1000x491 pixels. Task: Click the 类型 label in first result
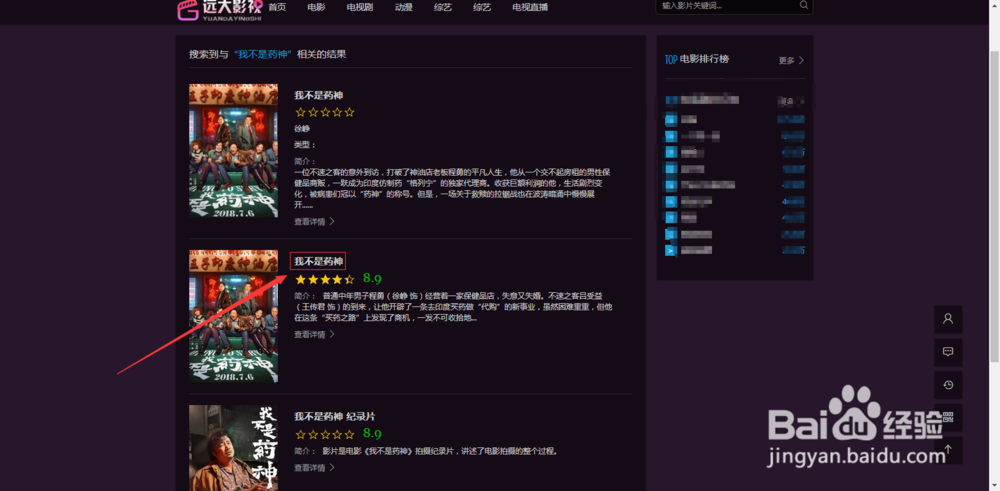(x=305, y=145)
